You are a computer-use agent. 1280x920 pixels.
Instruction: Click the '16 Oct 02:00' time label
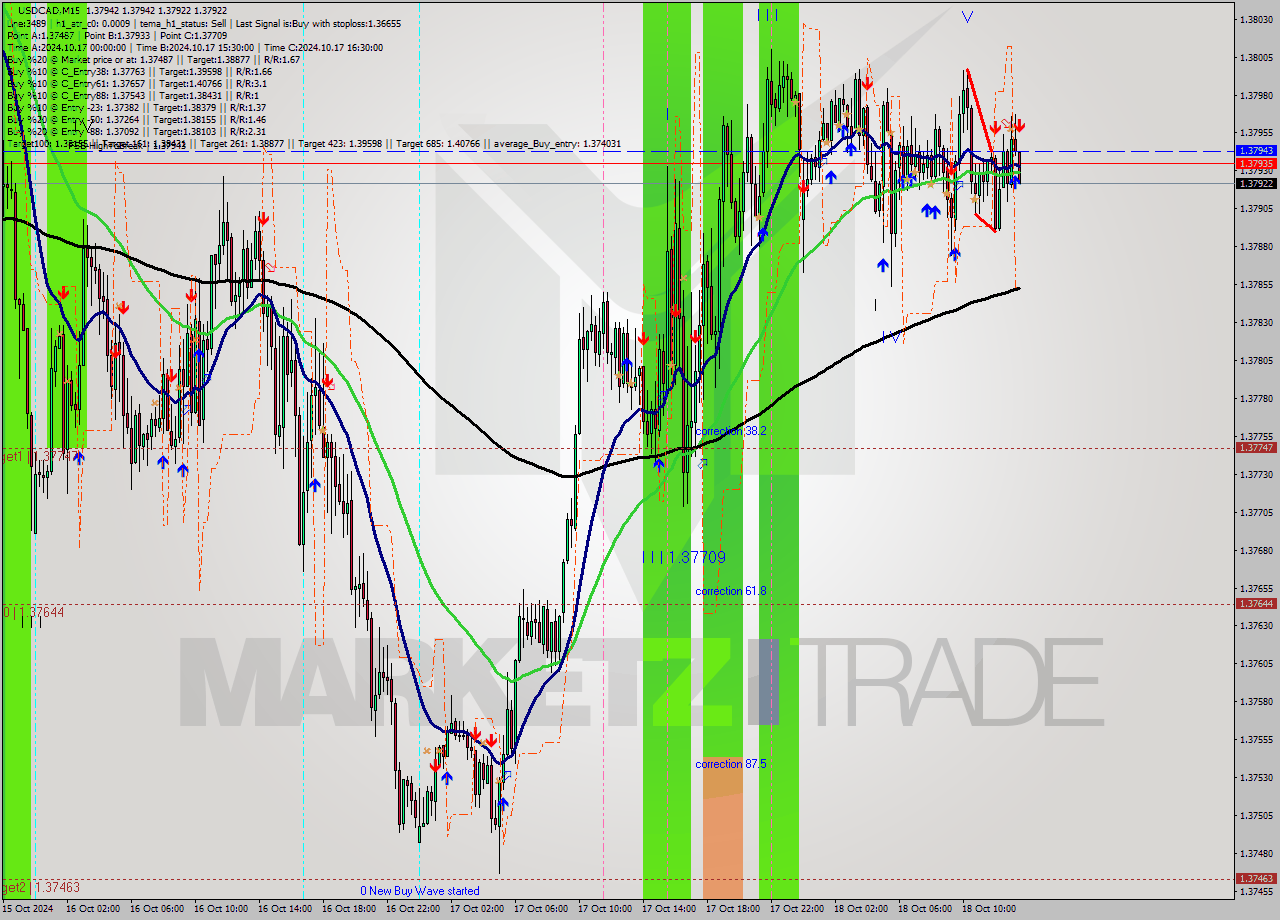[94, 909]
